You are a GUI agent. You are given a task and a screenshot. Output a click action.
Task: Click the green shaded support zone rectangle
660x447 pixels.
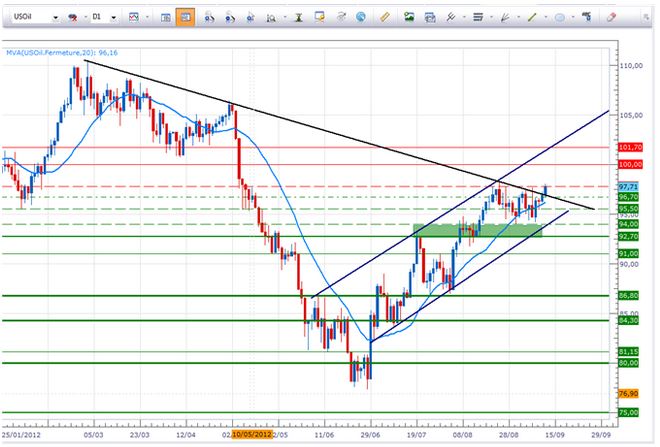[x=477, y=230]
